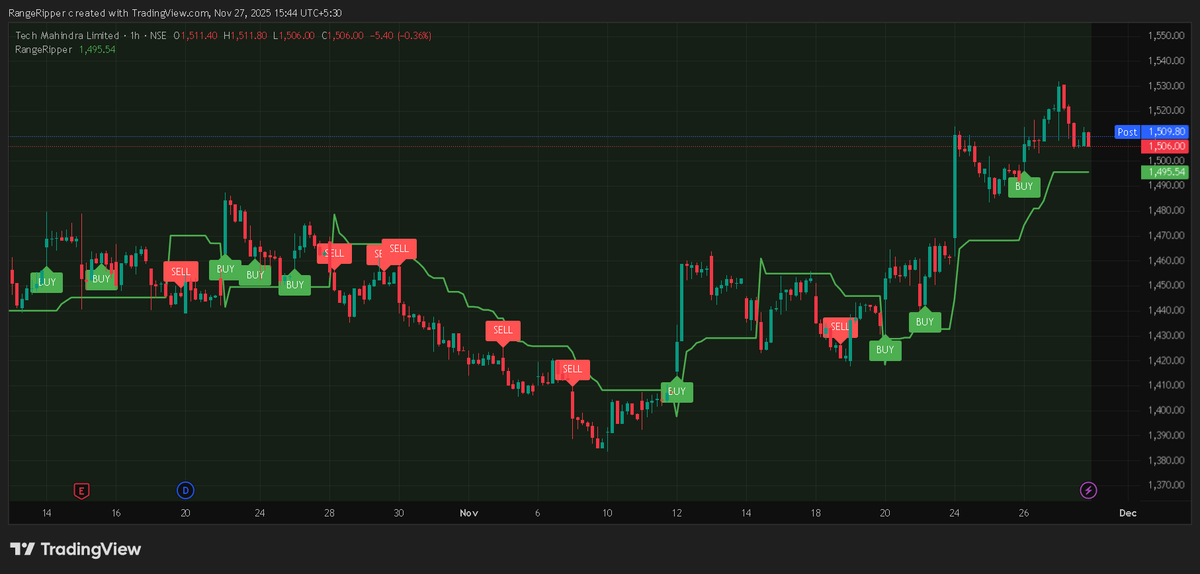Click the blue dividend D icon
1200x574 pixels.
click(x=185, y=490)
